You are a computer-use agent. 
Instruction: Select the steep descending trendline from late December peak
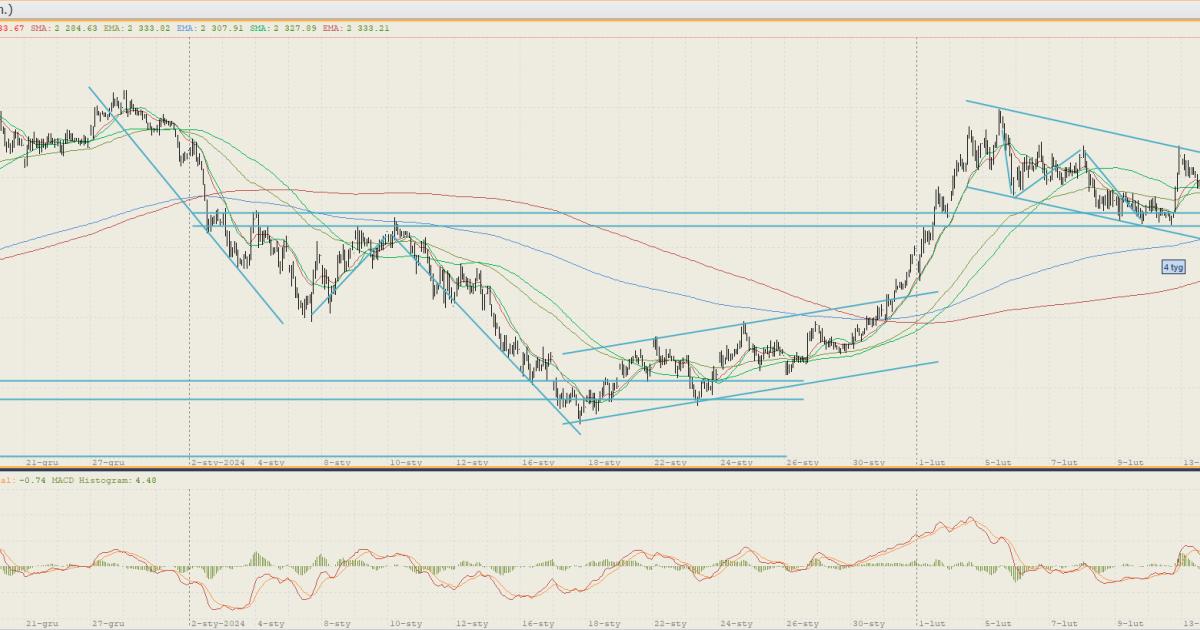coord(185,203)
